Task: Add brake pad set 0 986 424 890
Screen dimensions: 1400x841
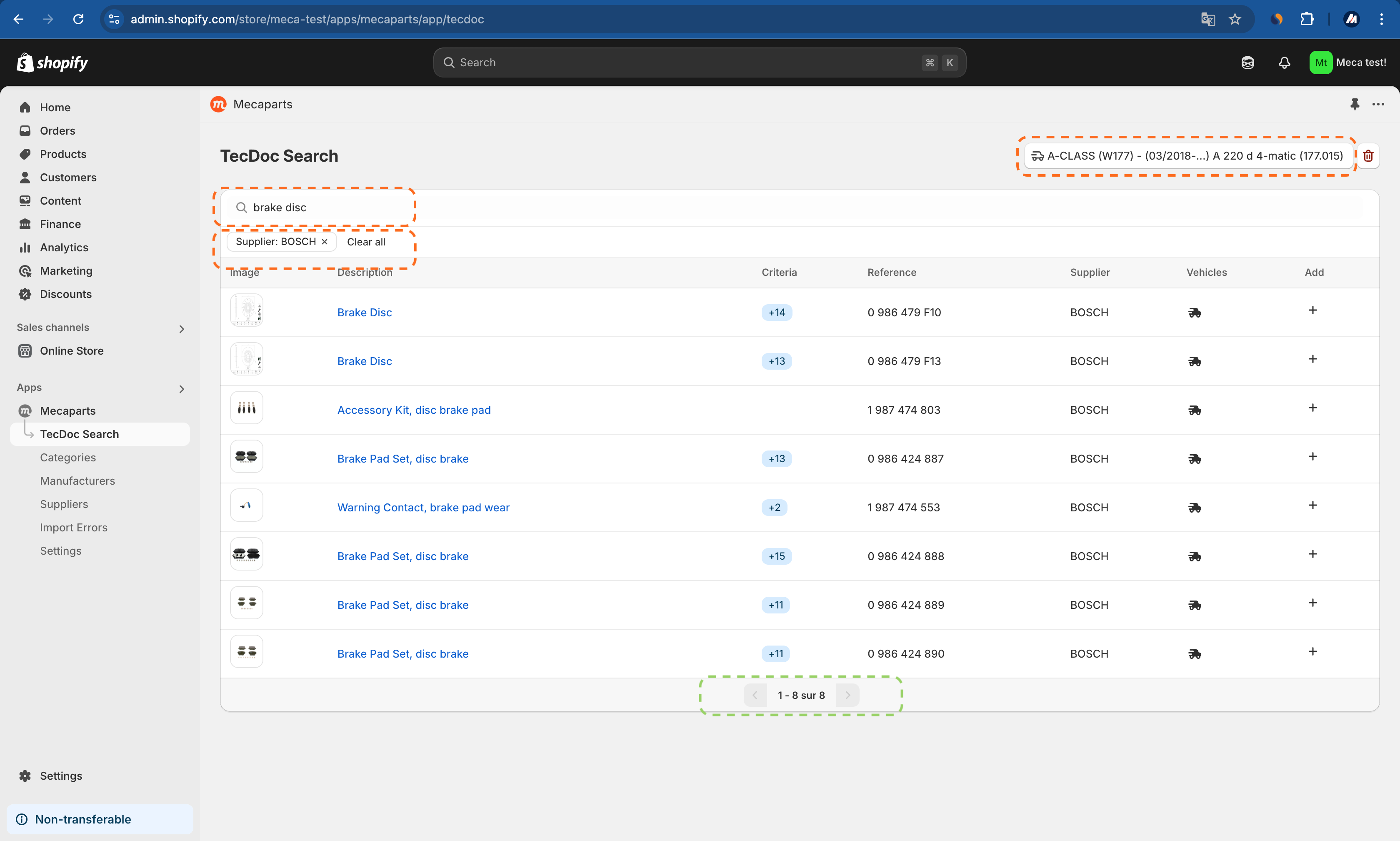Action: (1313, 651)
